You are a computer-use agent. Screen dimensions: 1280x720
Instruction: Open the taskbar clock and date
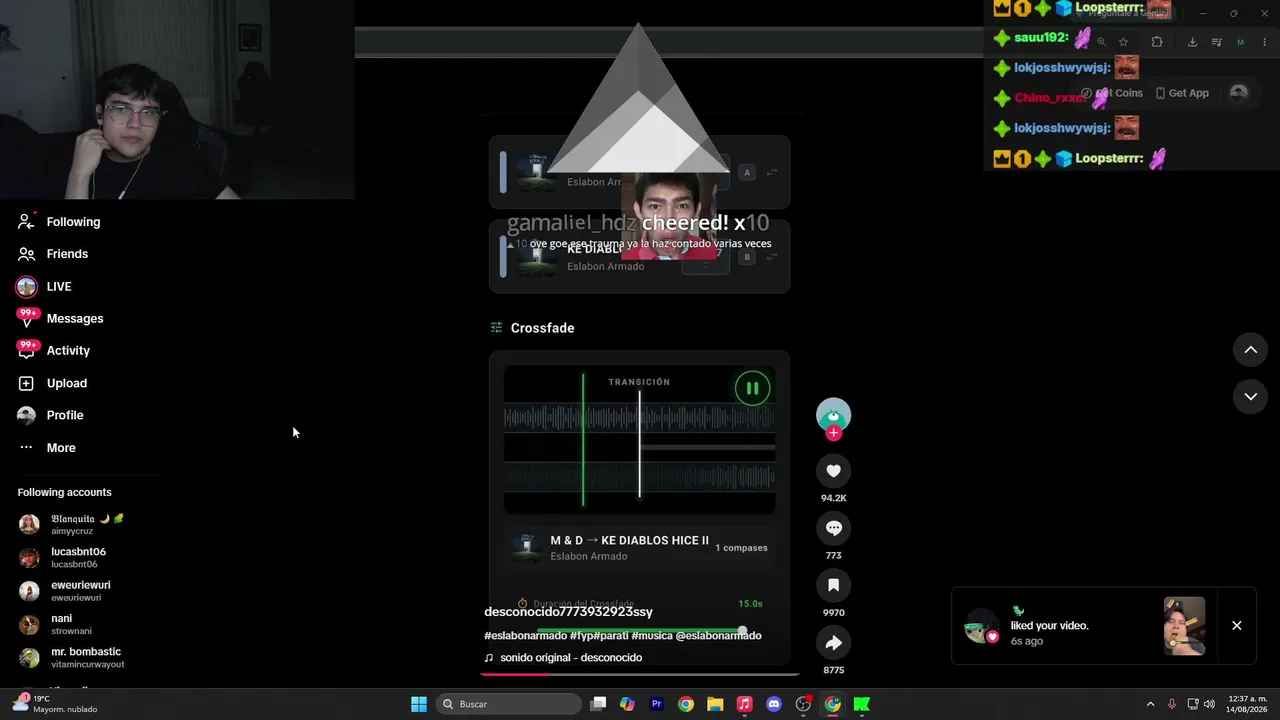[1247, 704]
